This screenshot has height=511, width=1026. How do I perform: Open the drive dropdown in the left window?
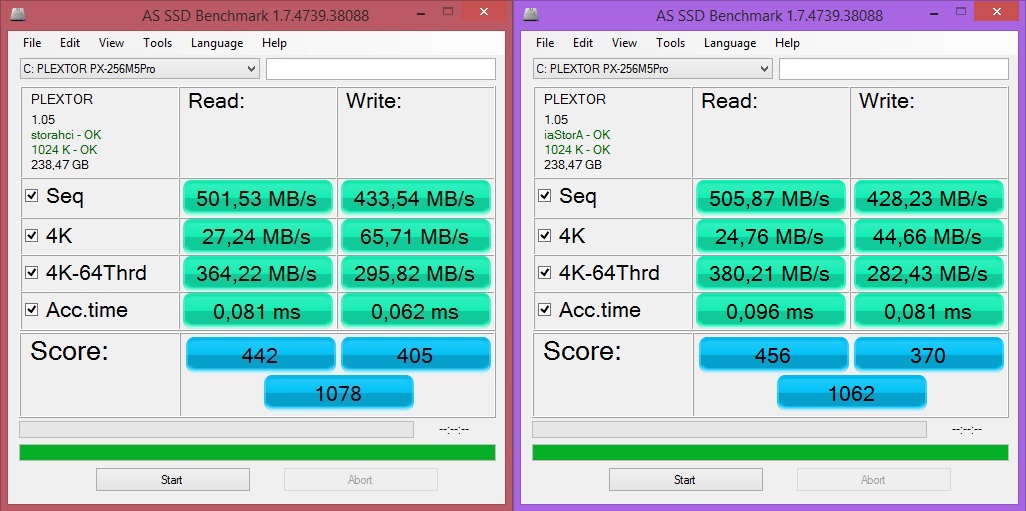pos(139,69)
